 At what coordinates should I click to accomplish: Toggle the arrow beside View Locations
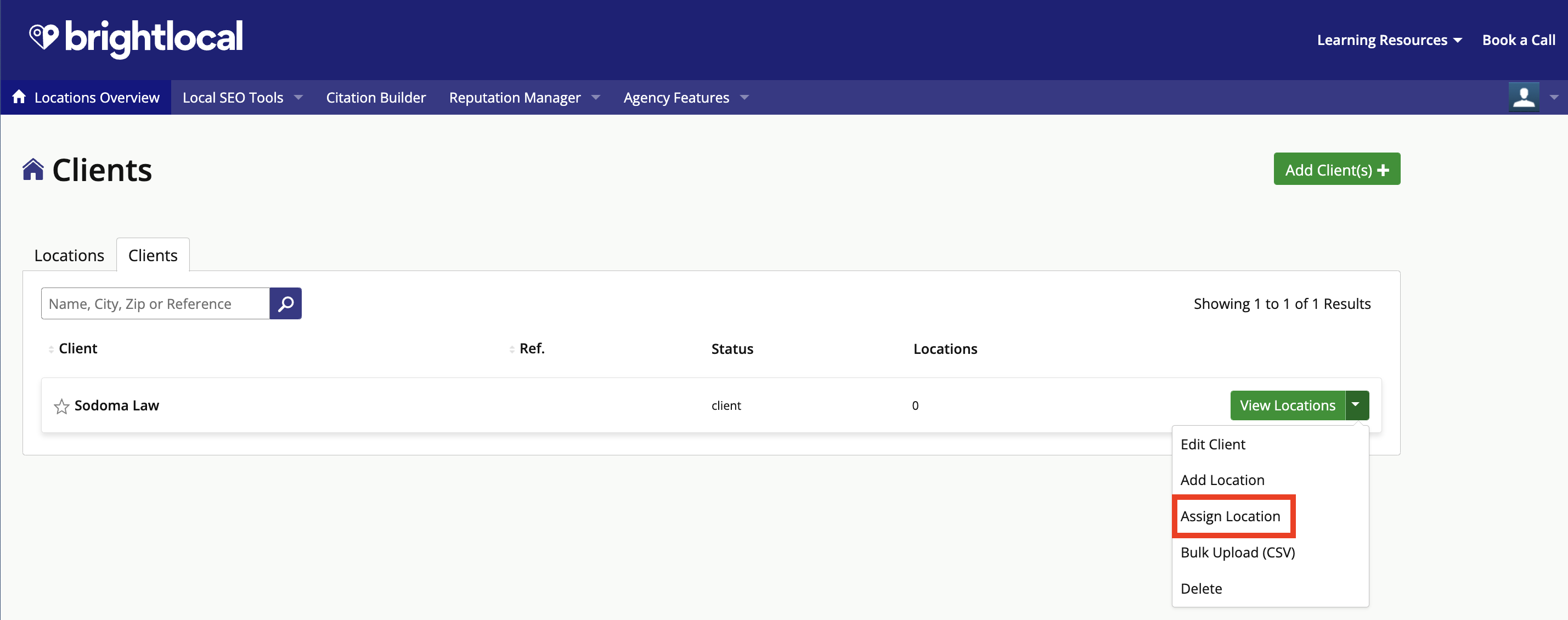tap(1357, 405)
